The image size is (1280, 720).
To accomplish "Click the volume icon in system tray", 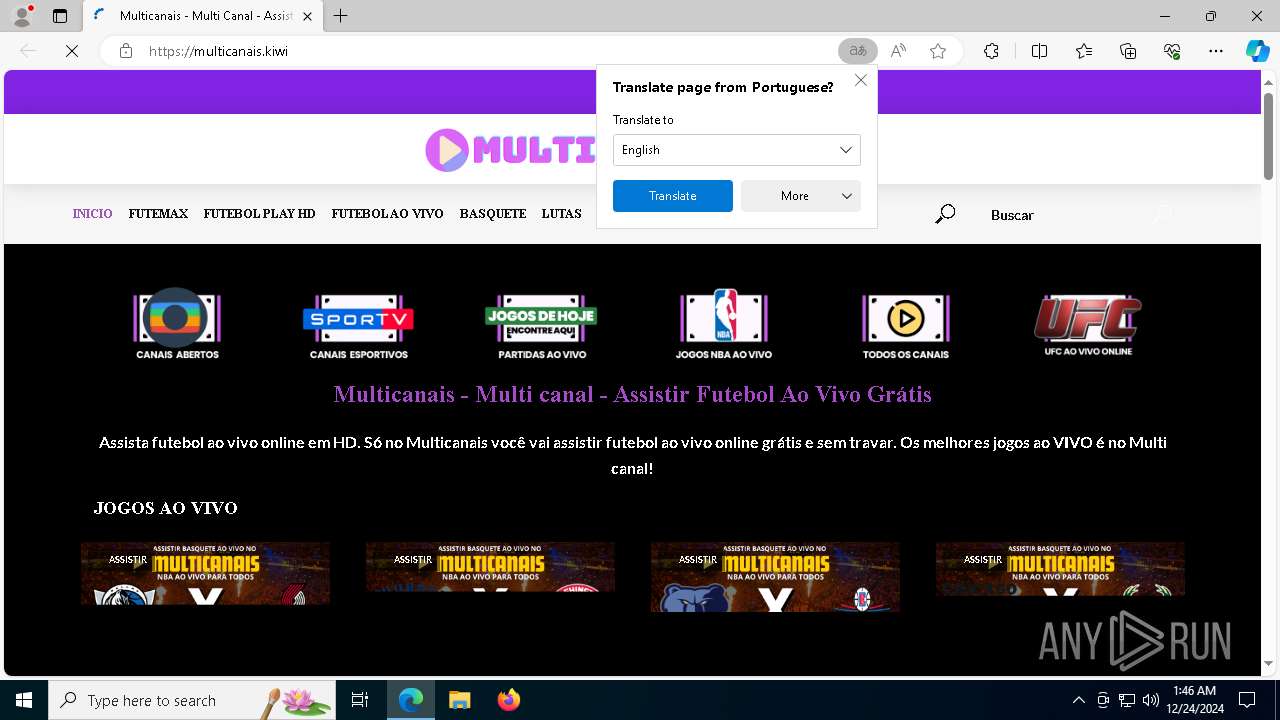I will (x=1150, y=700).
